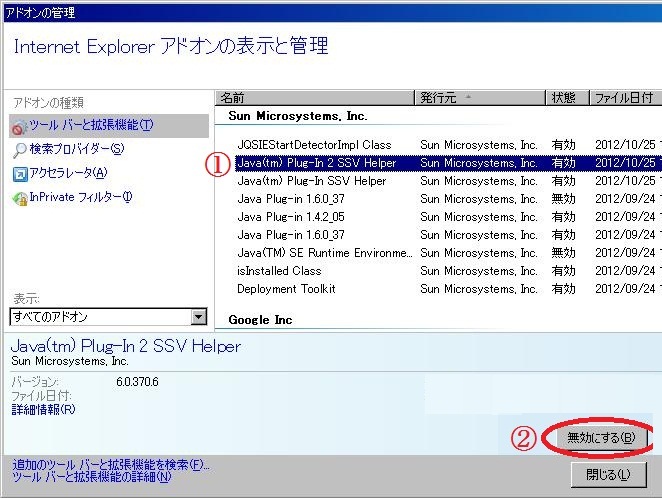
Task: Open the find more toolbars and extensions link
Action: [110, 465]
